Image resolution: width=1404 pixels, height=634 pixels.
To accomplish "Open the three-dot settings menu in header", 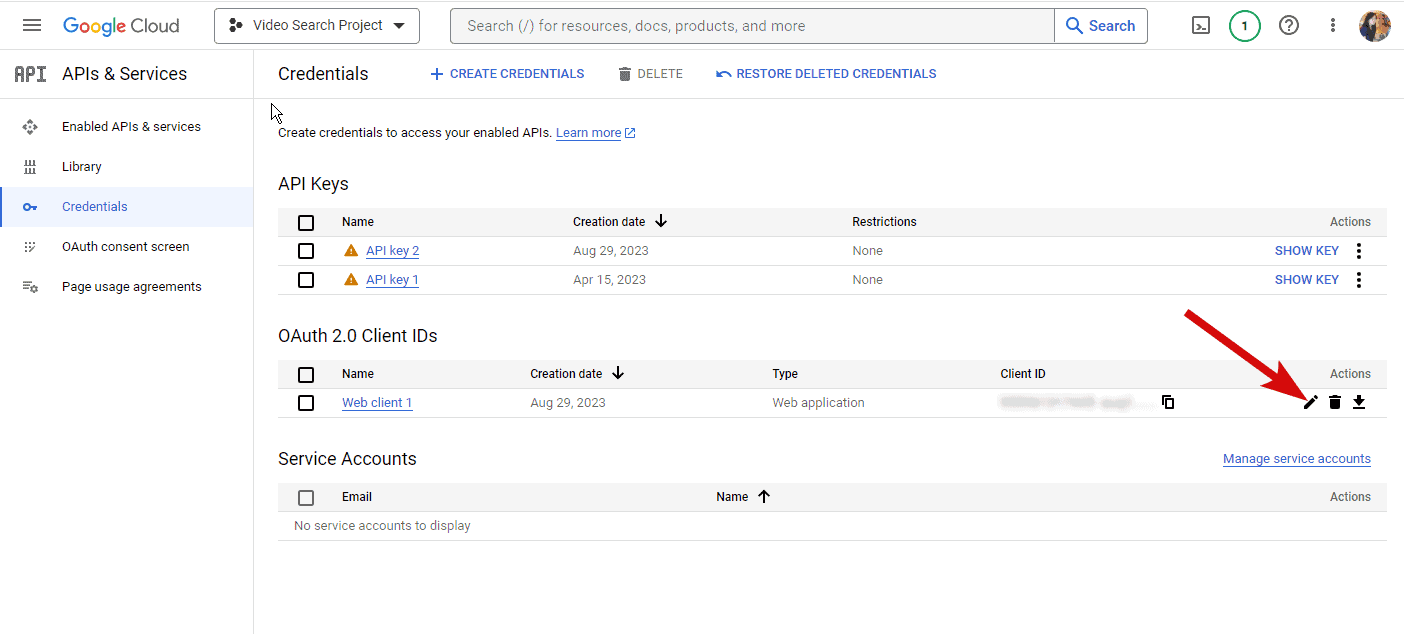I will coord(1333,26).
